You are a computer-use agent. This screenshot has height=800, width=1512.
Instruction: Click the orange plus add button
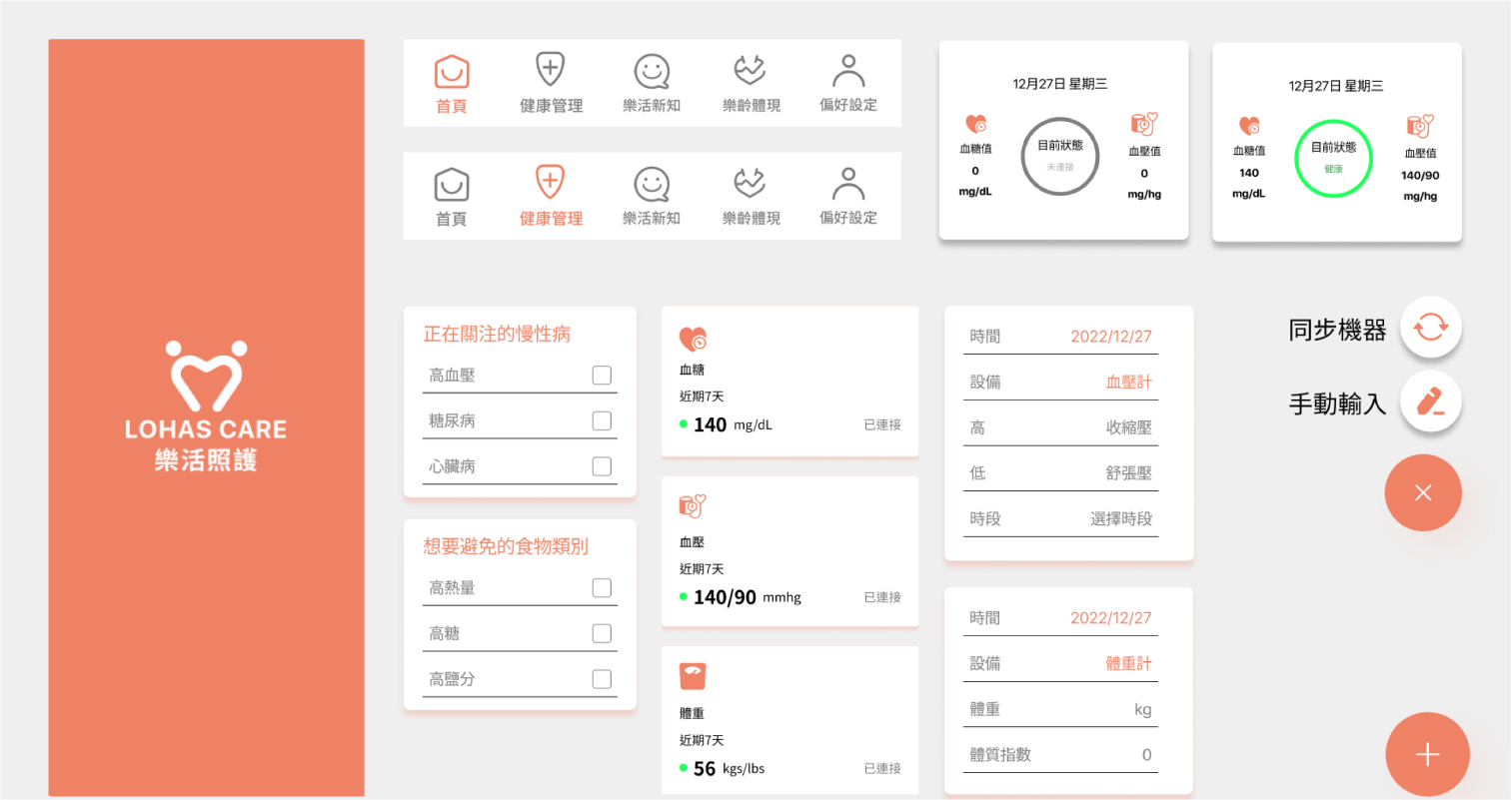[x=1427, y=754]
